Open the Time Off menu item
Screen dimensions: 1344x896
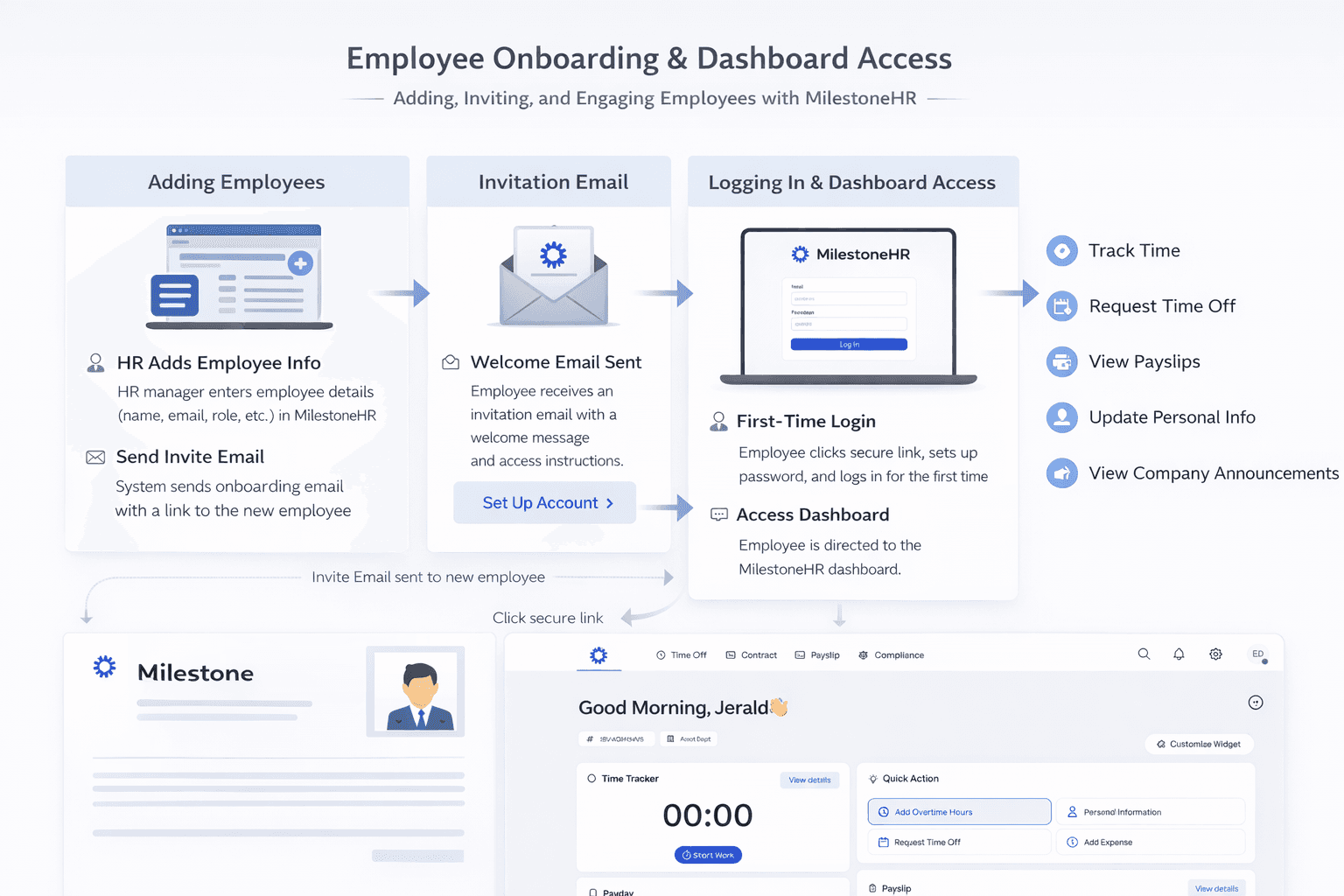pos(681,655)
